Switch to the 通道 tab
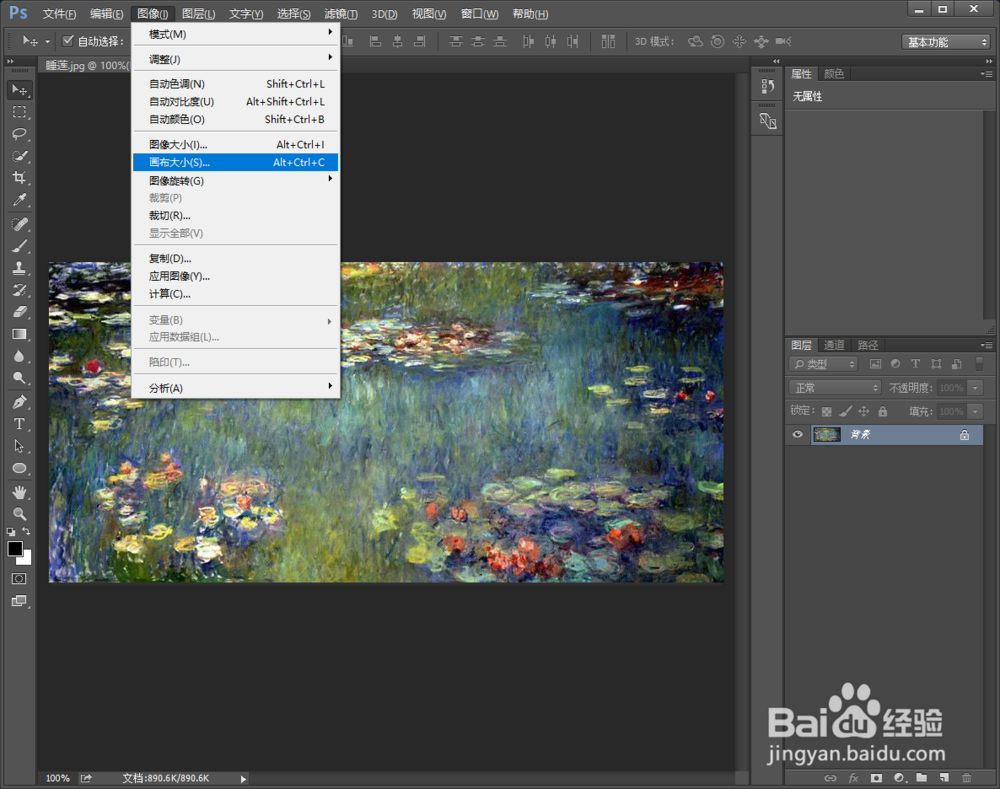Viewport: 1000px width, 789px height. pos(834,345)
